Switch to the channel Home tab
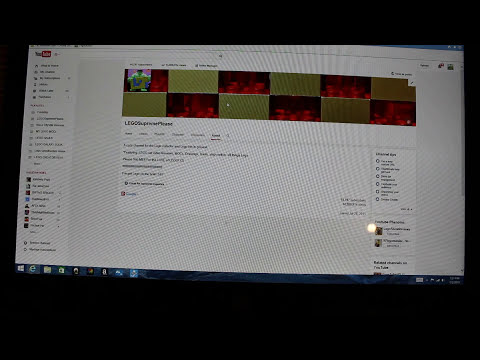This screenshot has height=360, width=480. (128, 134)
